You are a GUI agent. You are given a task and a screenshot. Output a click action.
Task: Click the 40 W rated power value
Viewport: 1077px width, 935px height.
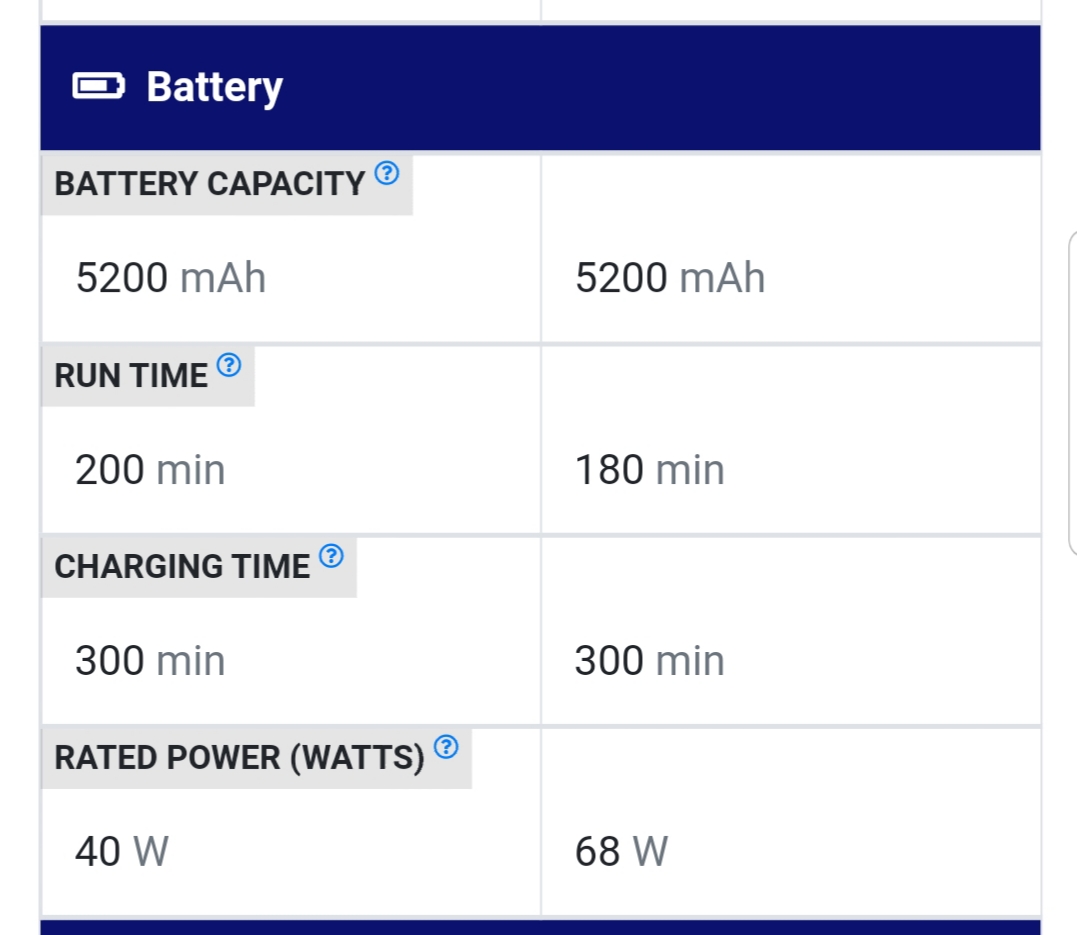[x=122, y=852]
